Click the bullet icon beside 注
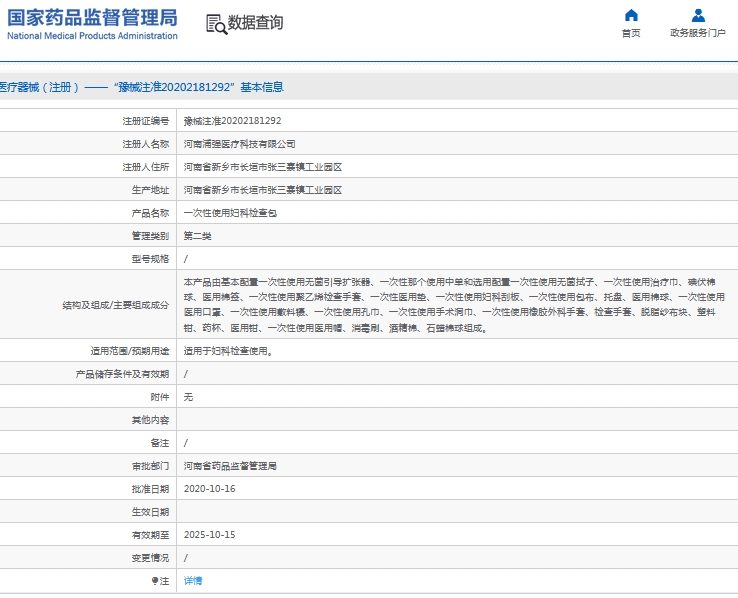Screen dimensions: 738x598 coord(154,581)
